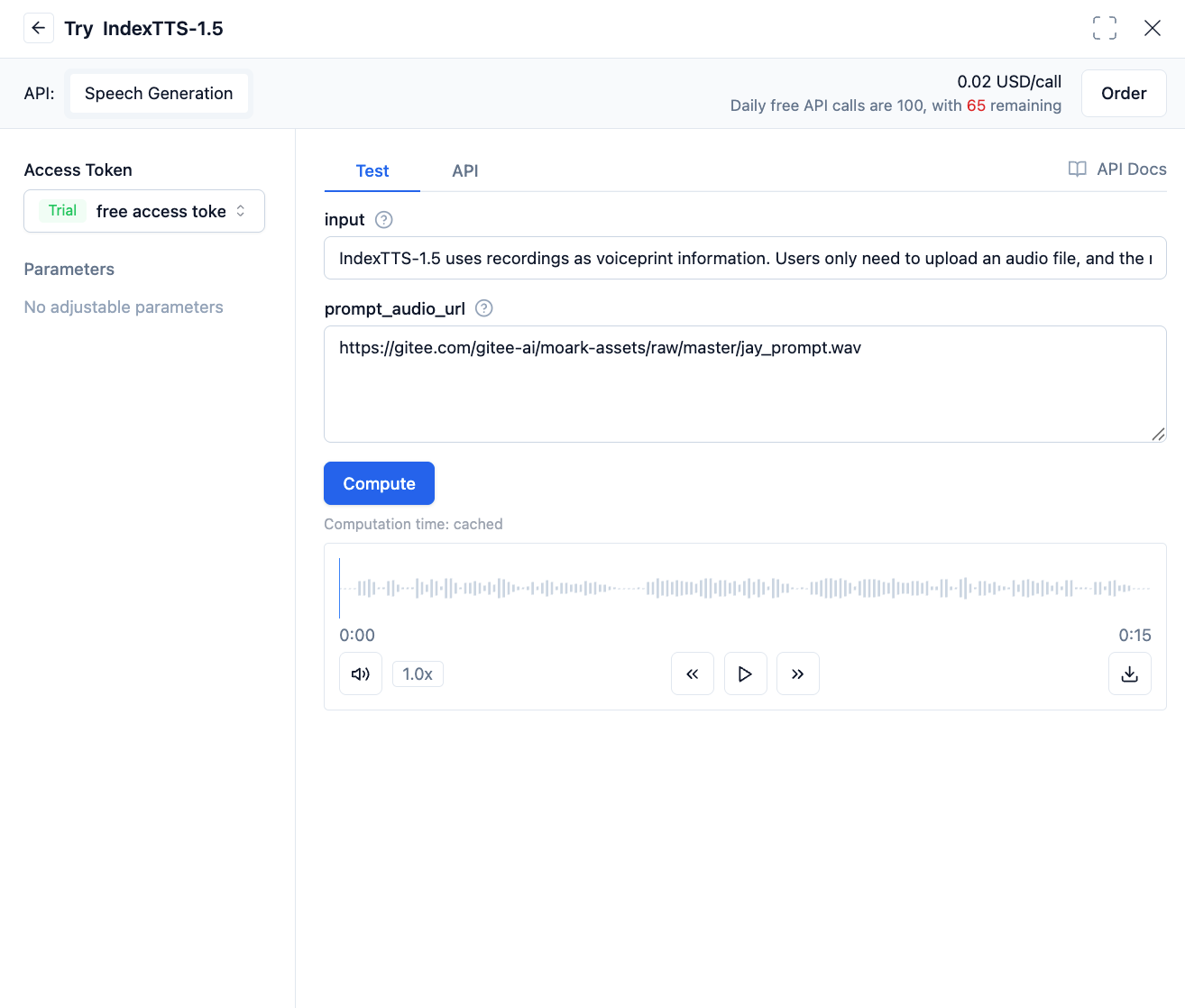Fast forward the audio with double-right arrows

click(798, 674)
